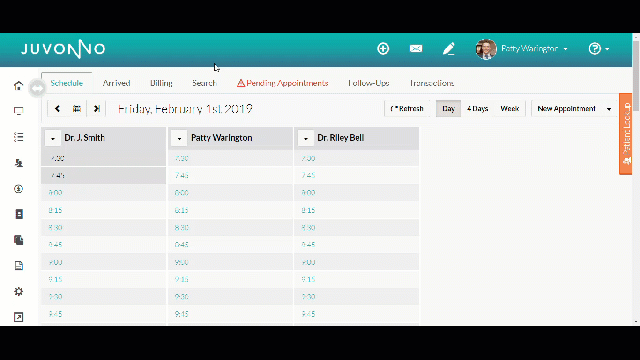Open the Dr. Riley Bell column dropdown

[306, 138]
